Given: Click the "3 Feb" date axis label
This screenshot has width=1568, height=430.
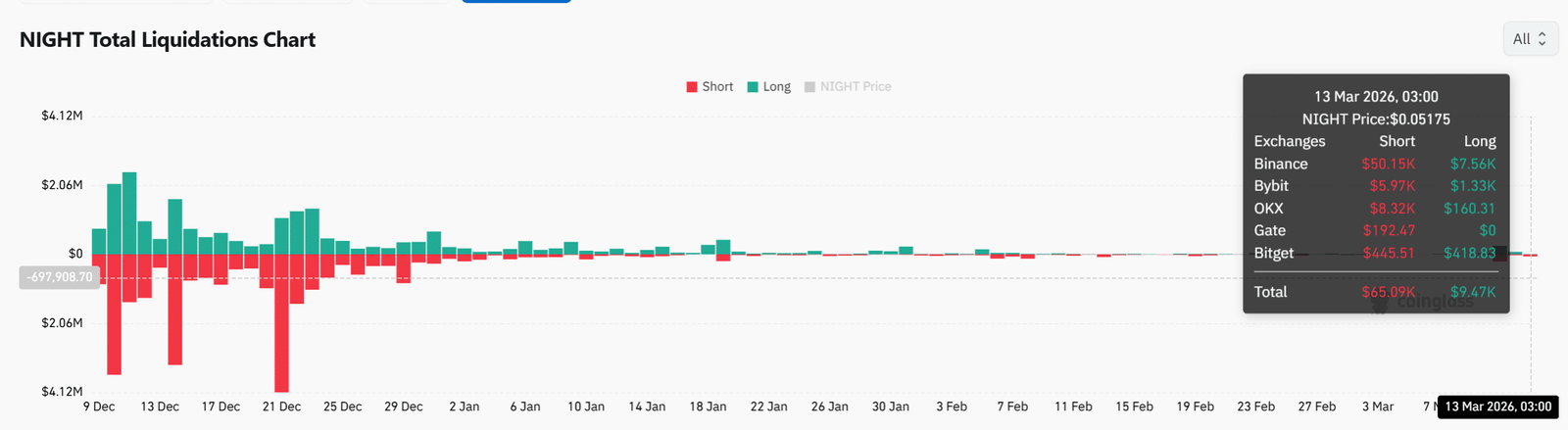Looking at the screenshot, I should 951,406.
